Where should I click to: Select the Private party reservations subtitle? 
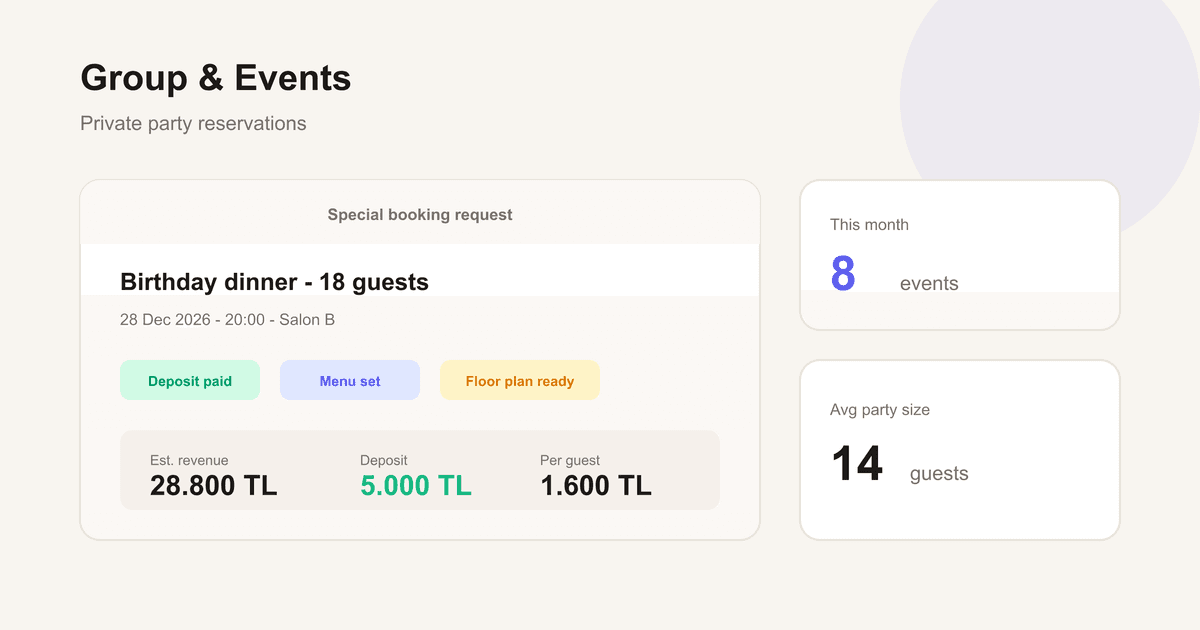tap(193, 123)
